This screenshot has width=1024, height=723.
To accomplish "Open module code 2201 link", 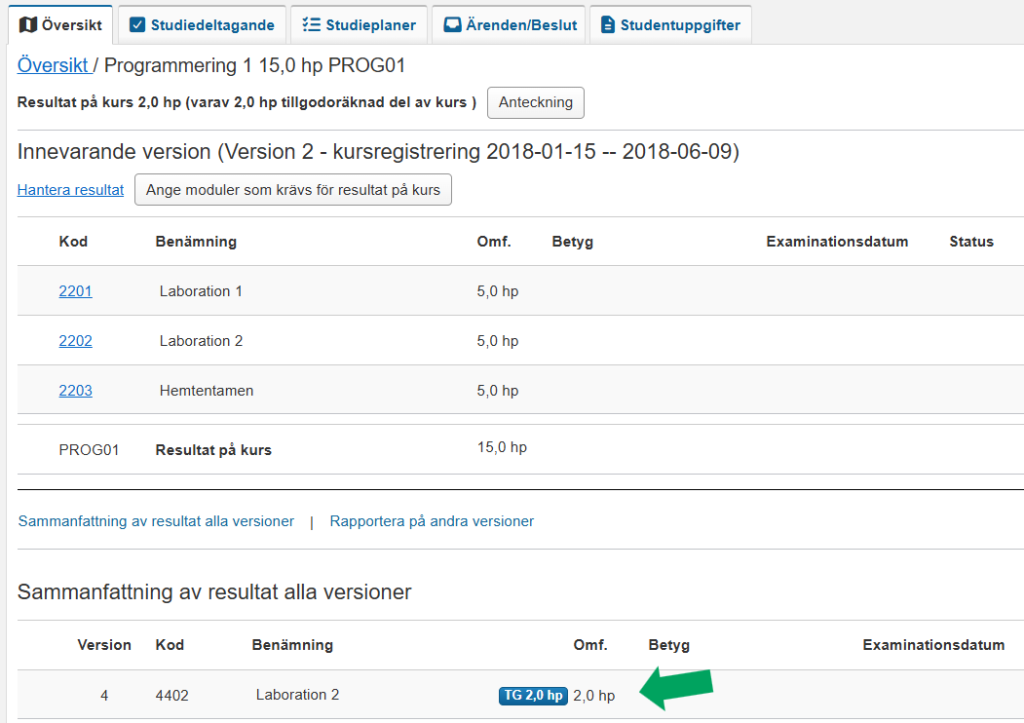I will click(x=75, y=291).
